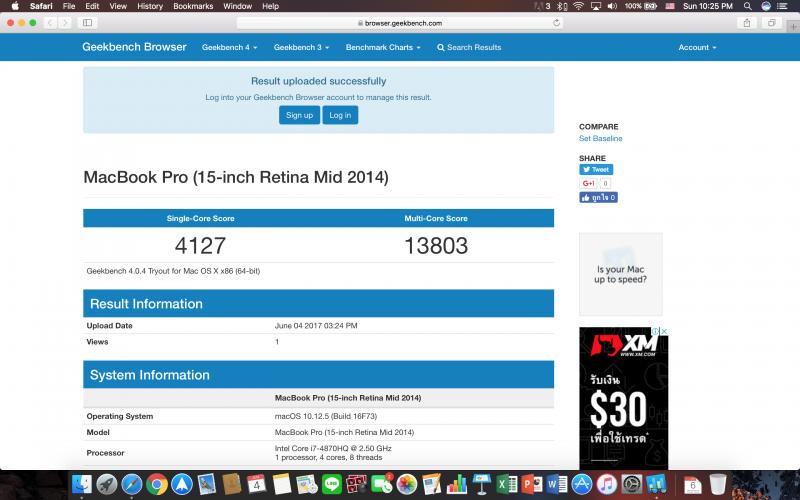Go to Geekbench Browser home link
The image size is (800, 500).
point(134,47)
